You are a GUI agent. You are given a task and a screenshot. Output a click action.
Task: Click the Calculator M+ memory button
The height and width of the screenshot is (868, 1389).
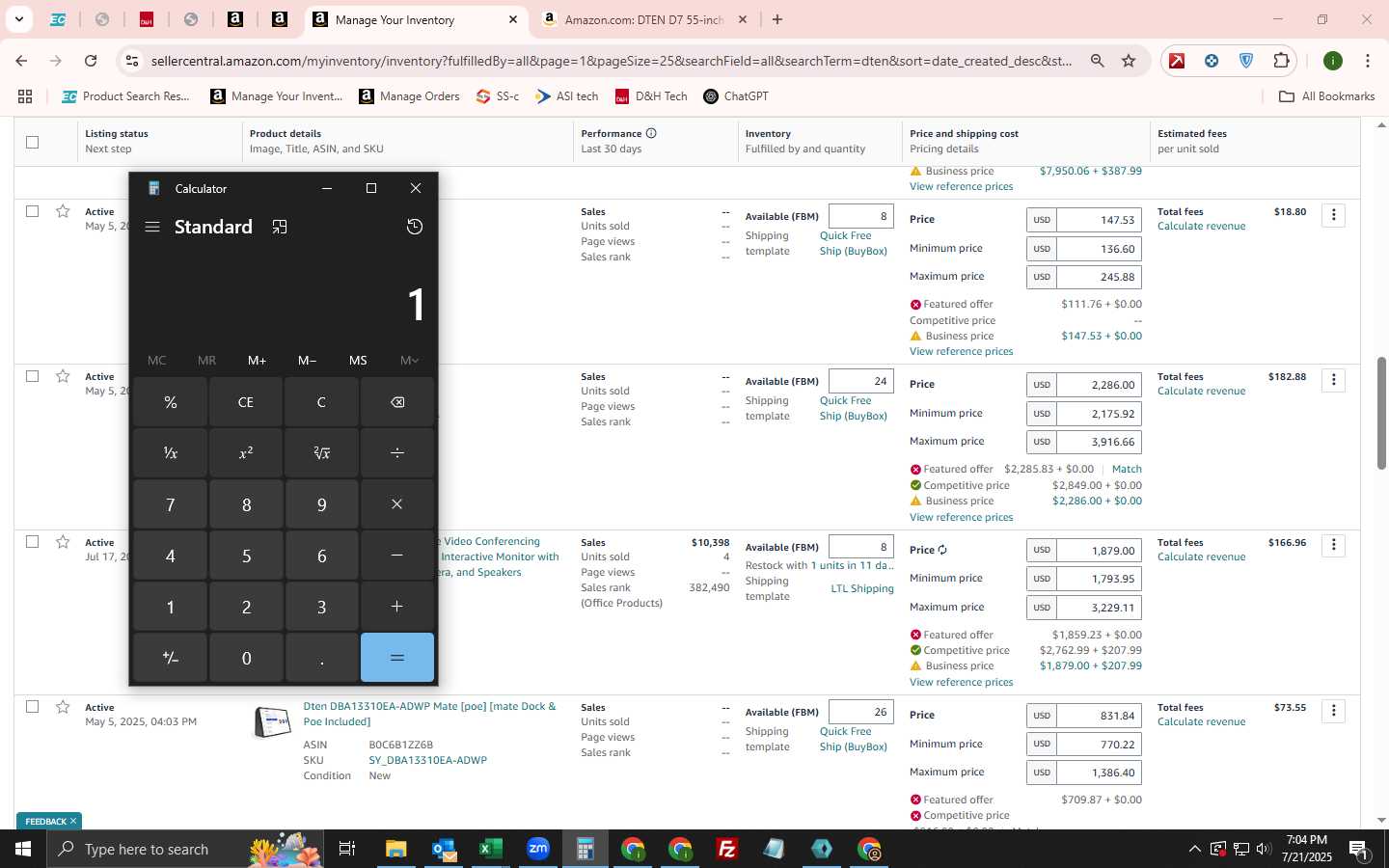pyautogui.click(x=257, y=360)
